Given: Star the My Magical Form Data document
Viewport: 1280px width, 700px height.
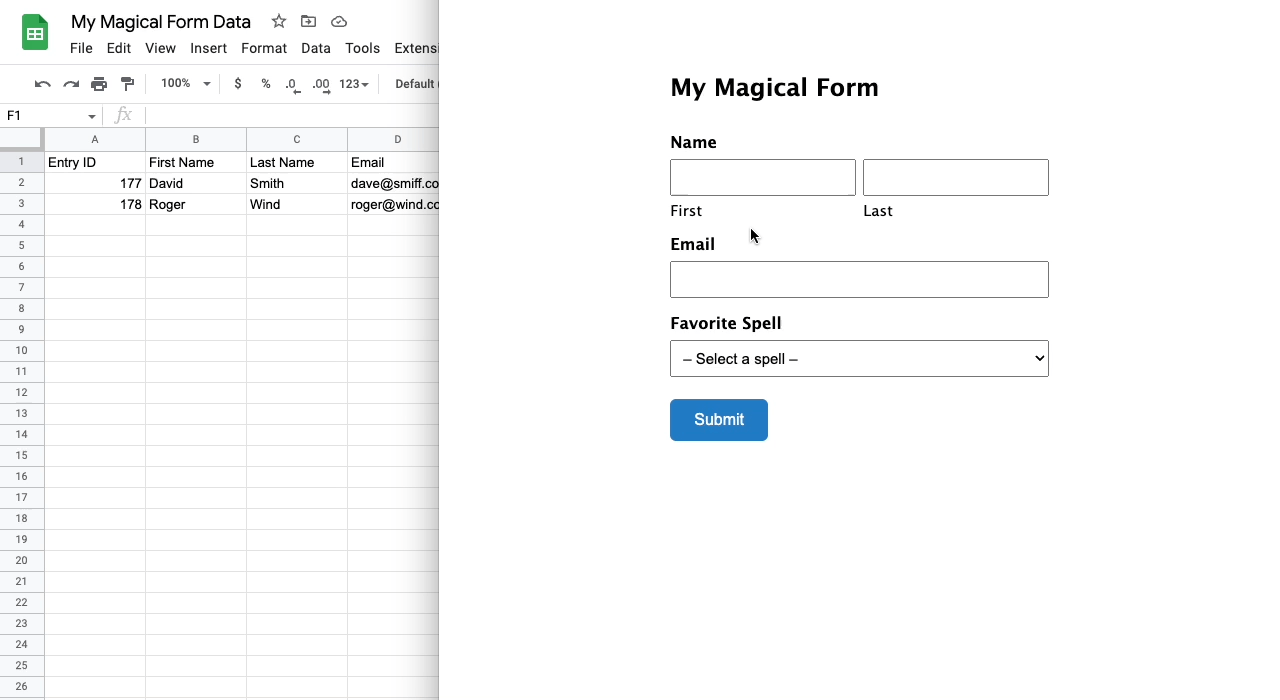Looking at the screenshot, I should [279, 21].
